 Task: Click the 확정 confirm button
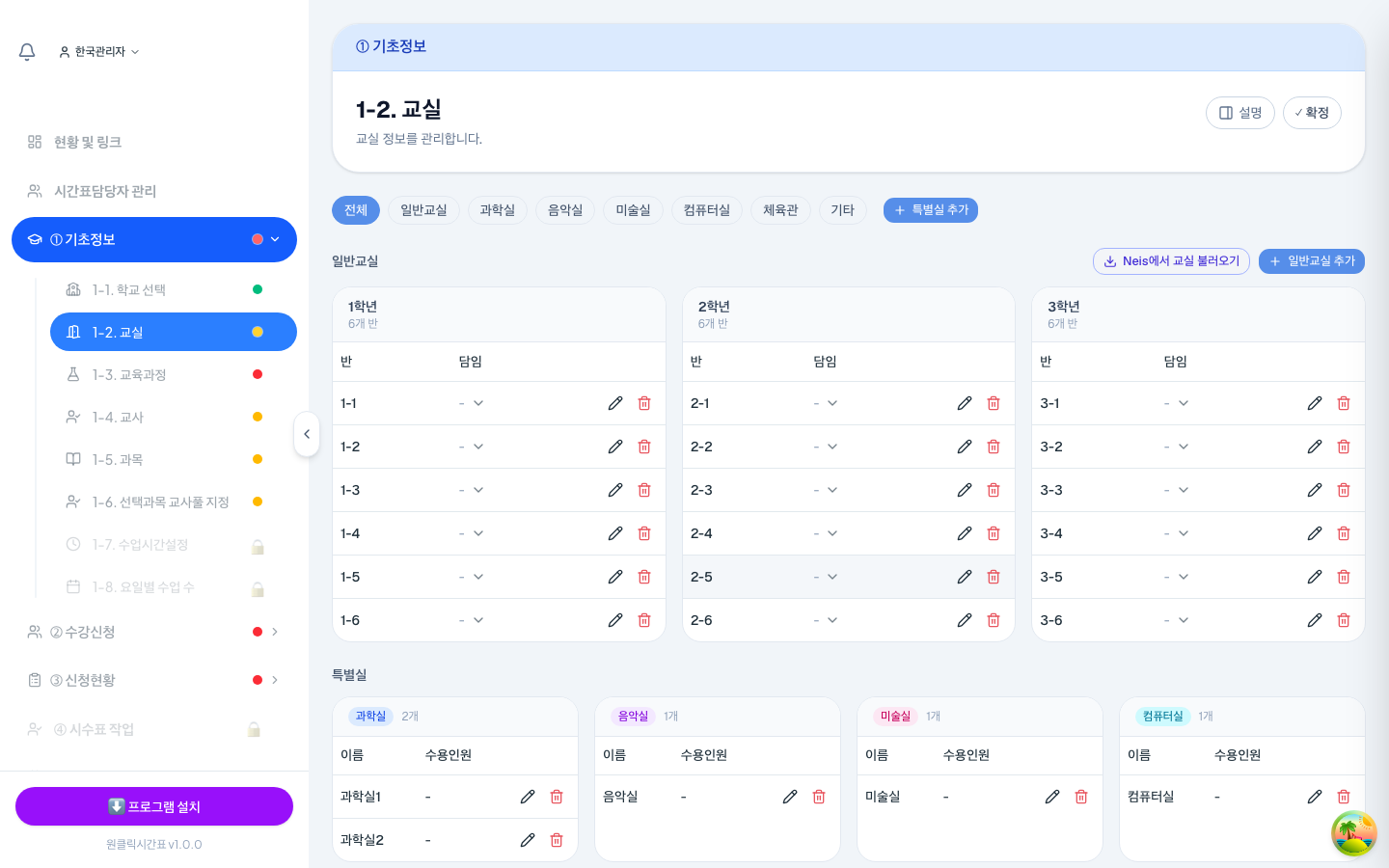tap(1312, 113)
